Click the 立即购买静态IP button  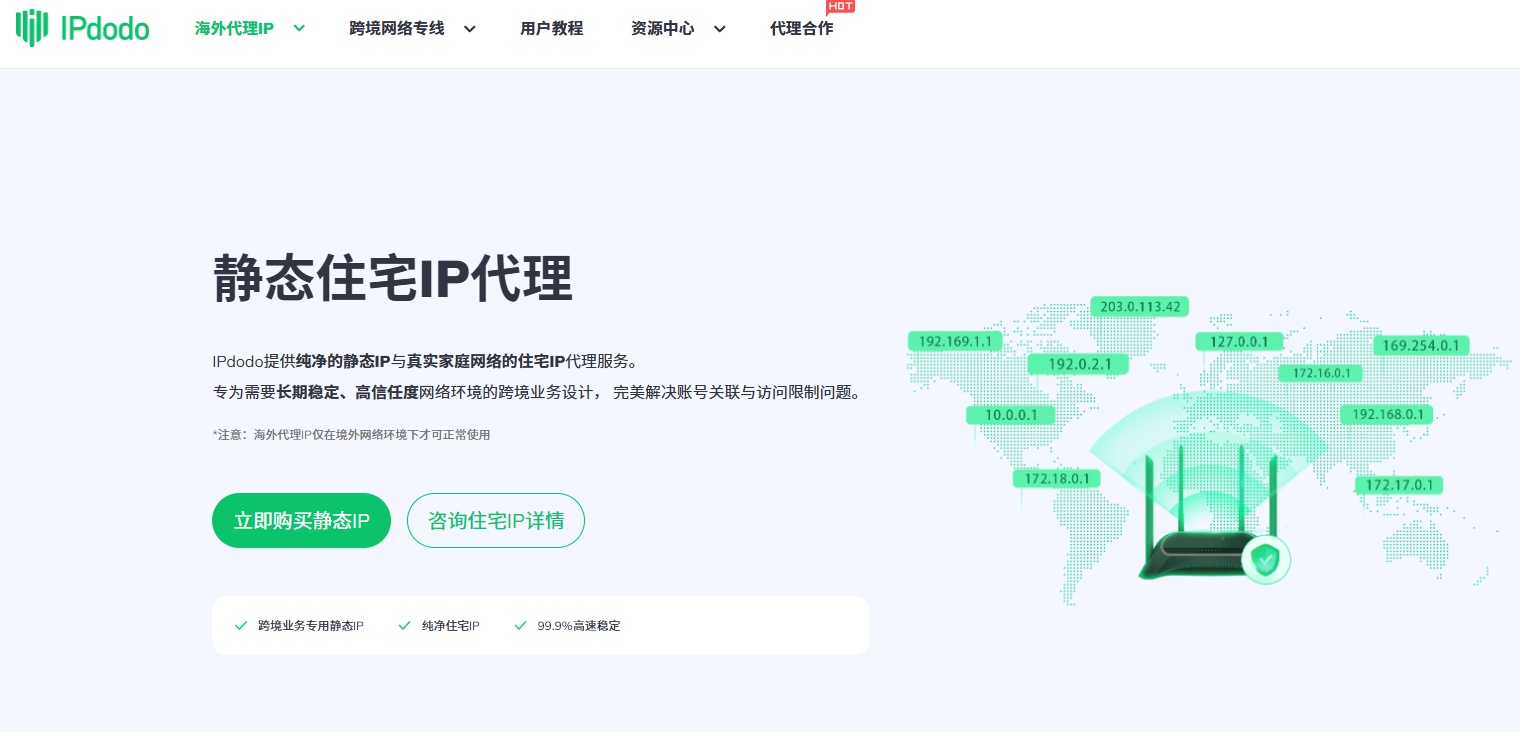(x=301, y=521)
